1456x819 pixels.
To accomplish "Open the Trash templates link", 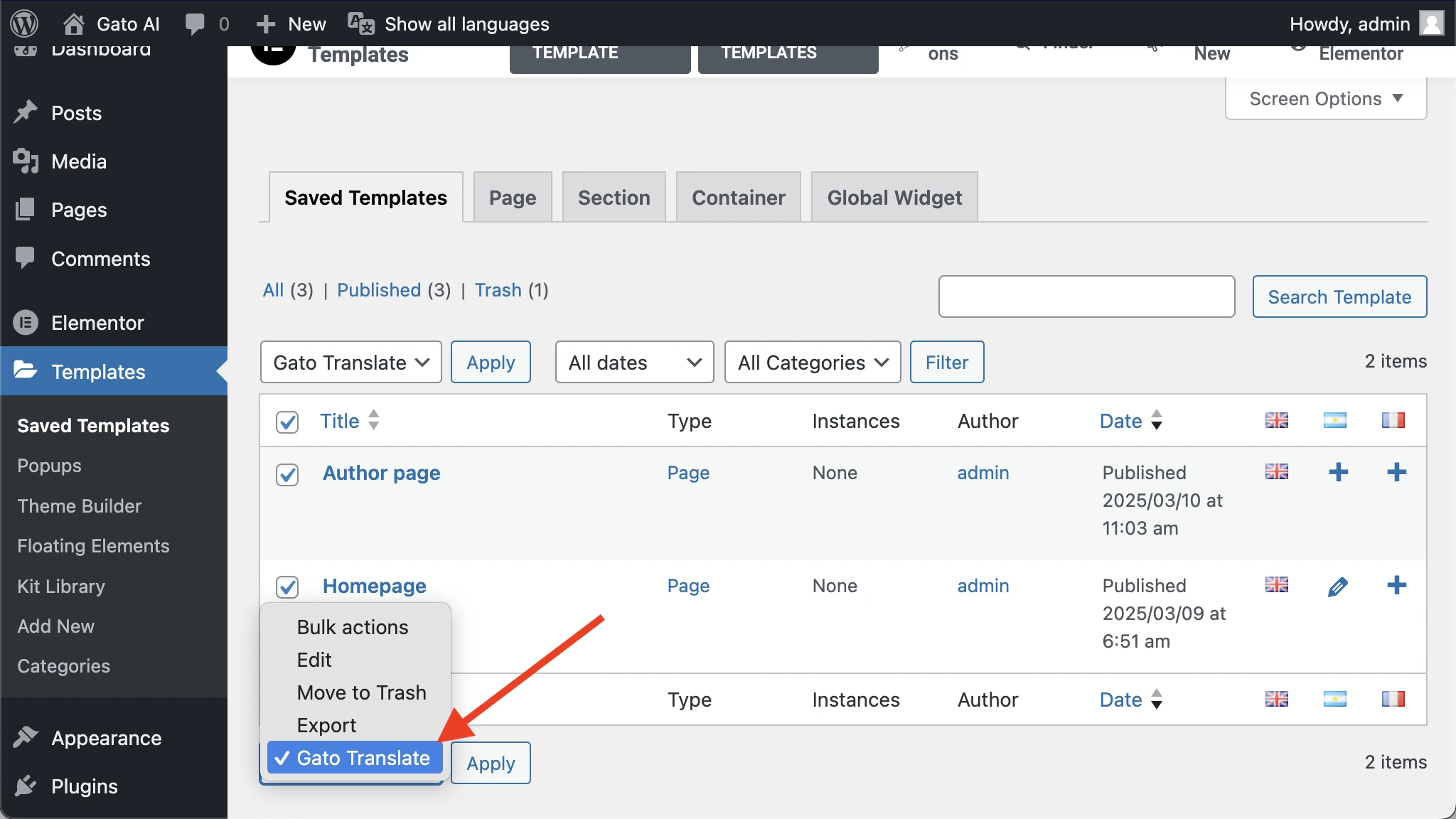I will (498, 290).
